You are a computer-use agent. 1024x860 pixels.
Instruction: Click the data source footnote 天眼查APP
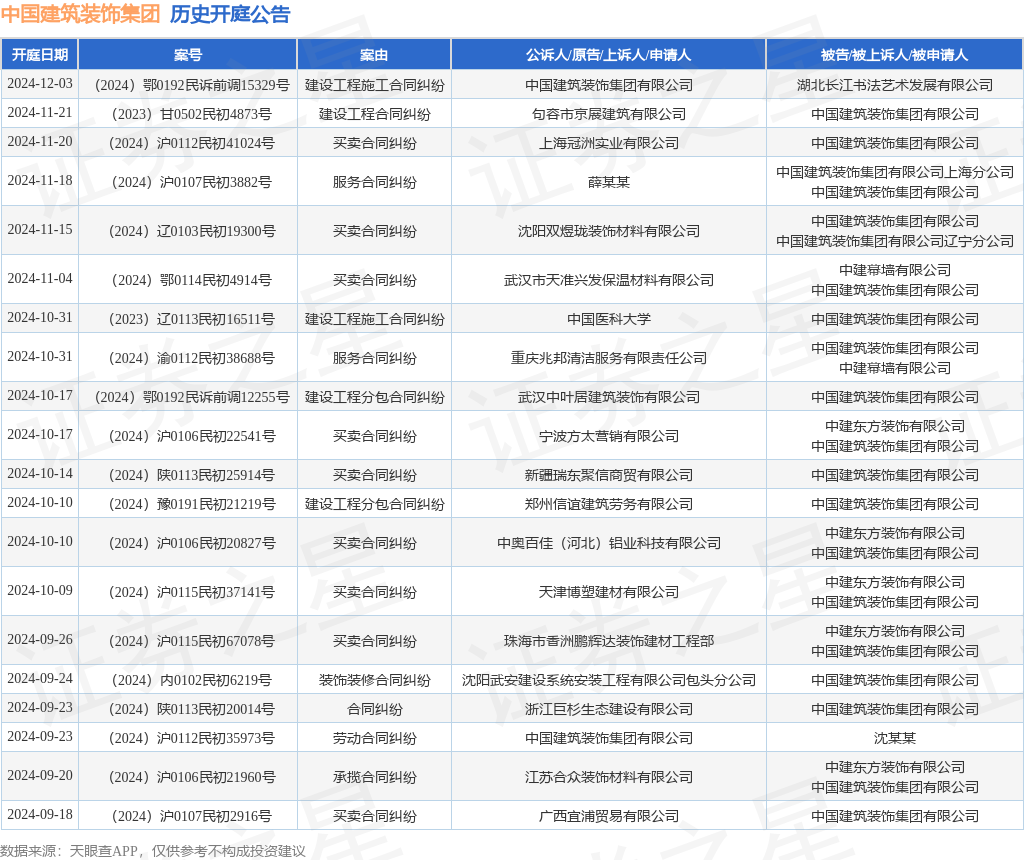104,852
